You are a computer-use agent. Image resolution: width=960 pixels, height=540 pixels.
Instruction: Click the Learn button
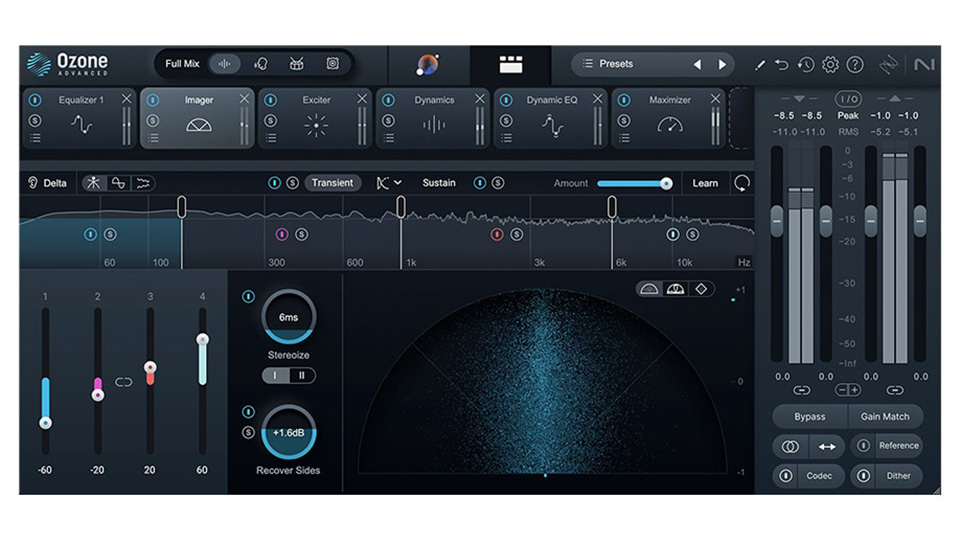(x=705, y=183)
